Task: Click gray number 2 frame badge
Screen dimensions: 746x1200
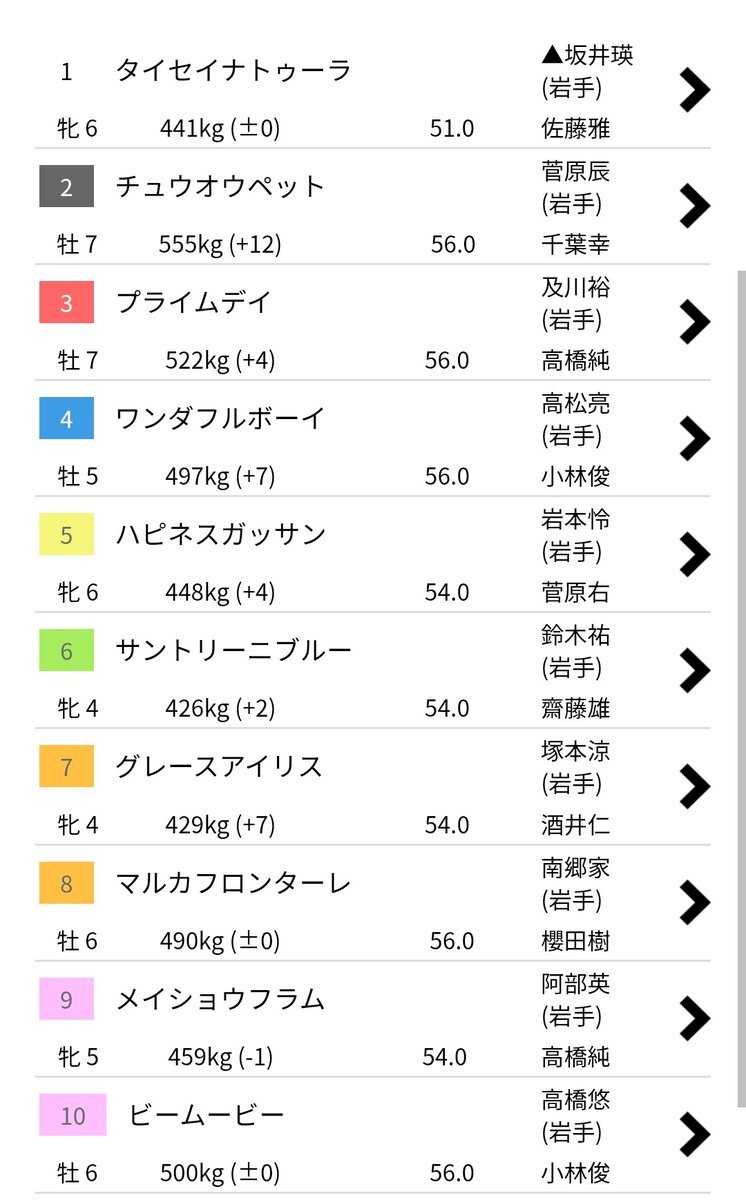Action: click(66, 186)
